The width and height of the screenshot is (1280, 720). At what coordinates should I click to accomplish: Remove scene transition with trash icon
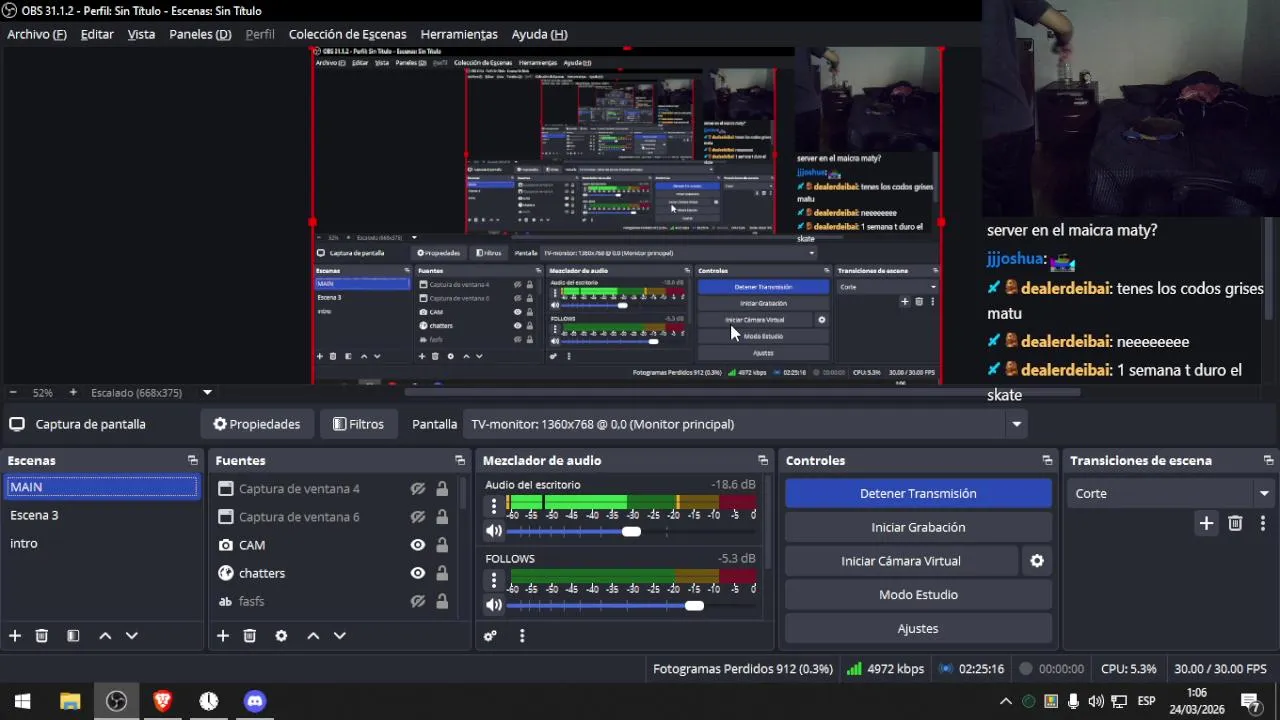pyautogui.click(x=1235, y=523)
